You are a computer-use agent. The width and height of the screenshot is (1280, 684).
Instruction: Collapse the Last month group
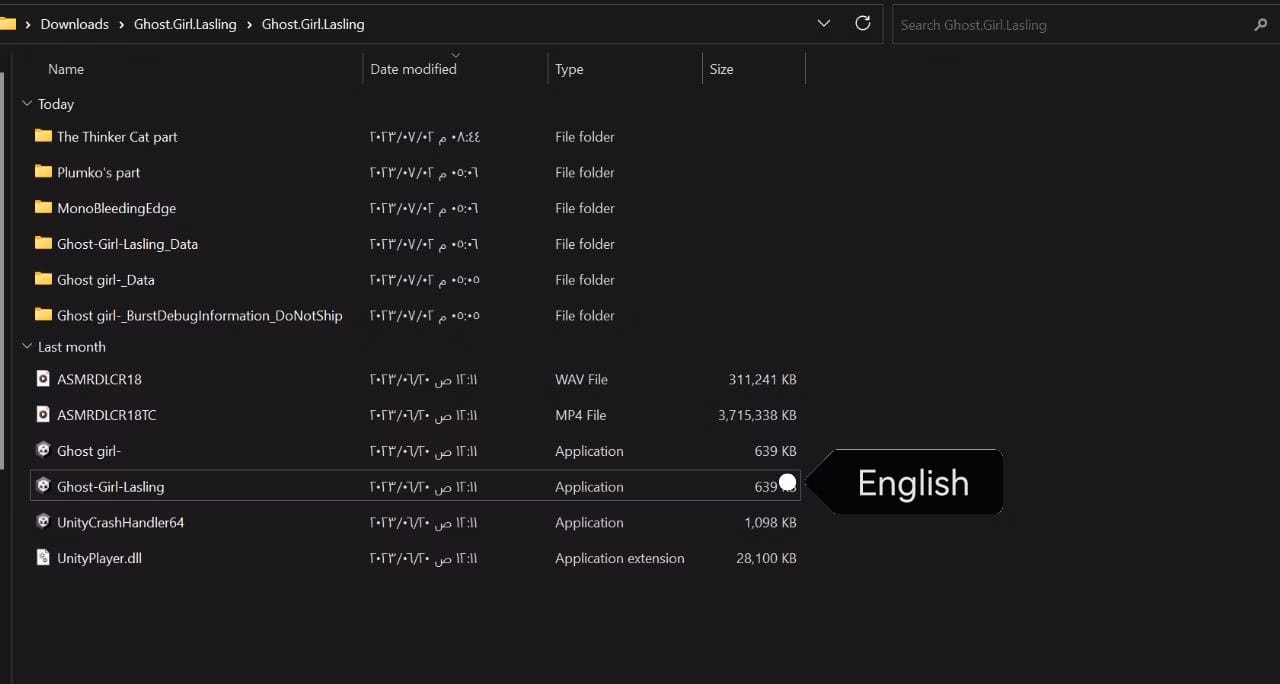point(27,346)
